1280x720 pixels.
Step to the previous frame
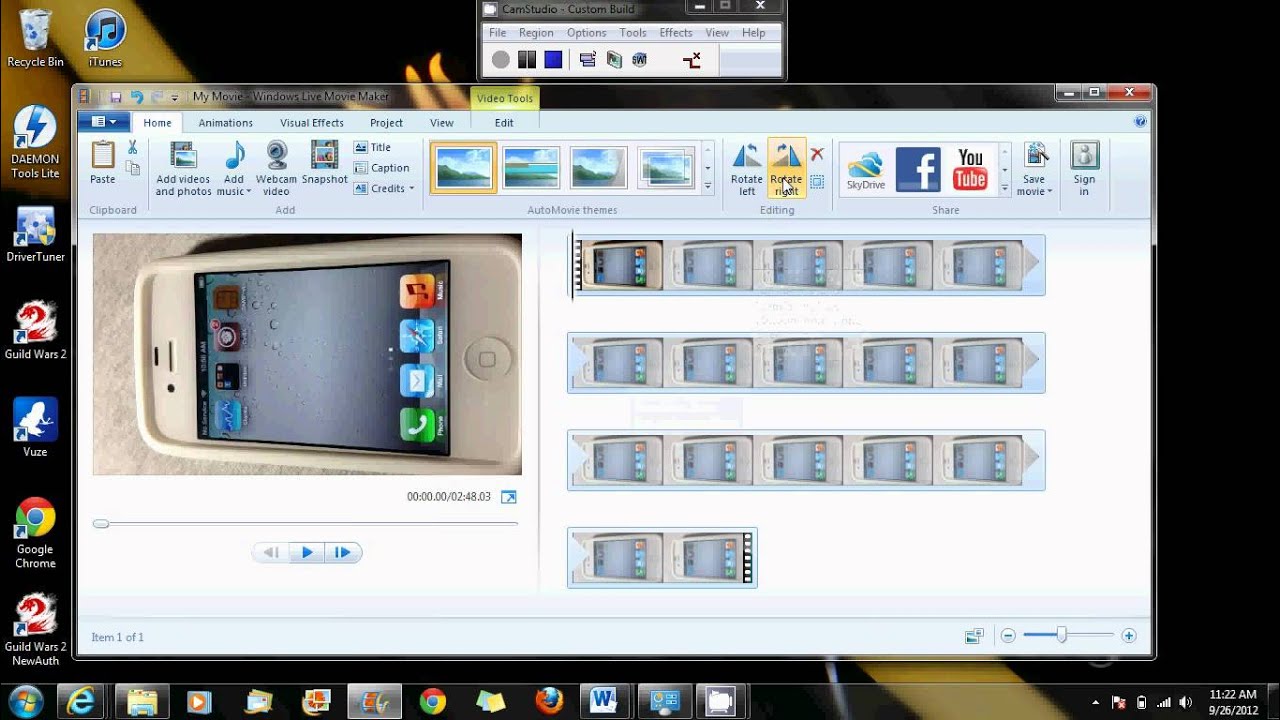pos(271,552)
